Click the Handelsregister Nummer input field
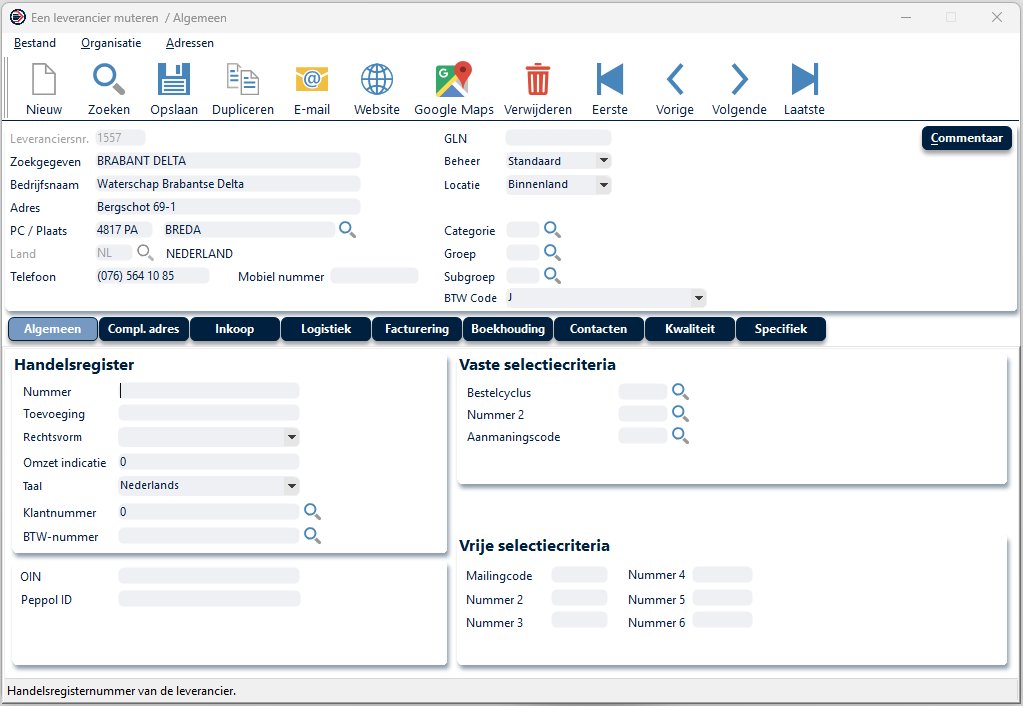The height and width of the screenshot is (706, 1023). pos(208,391)
